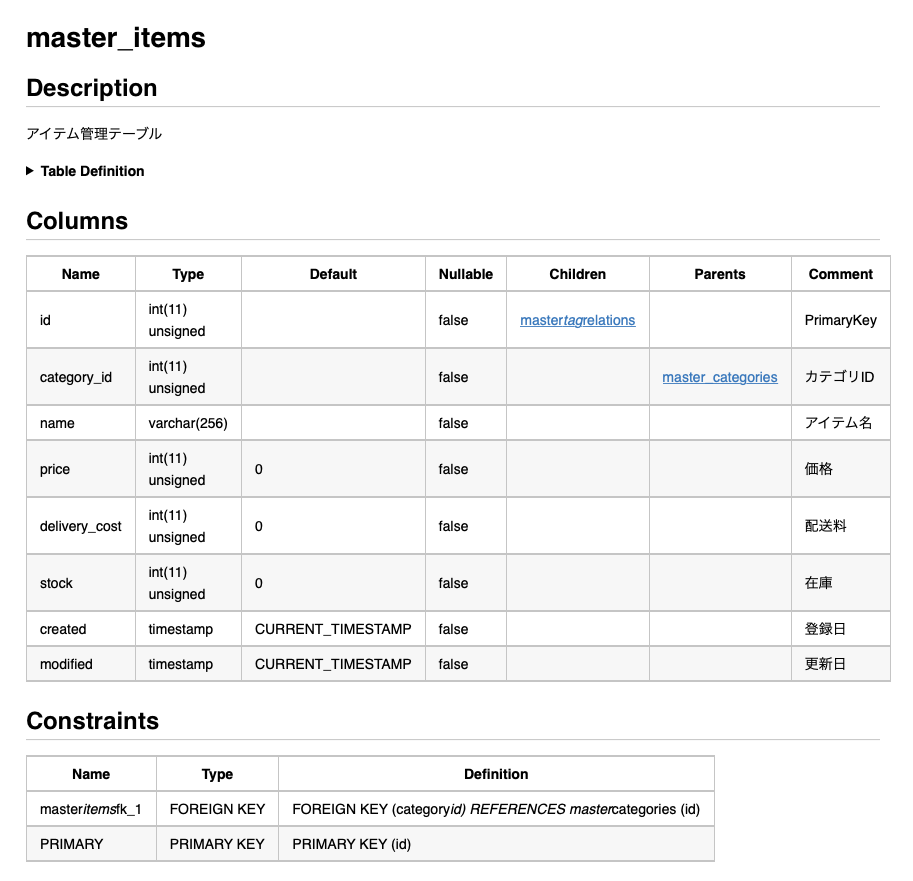Click the default 0 in stock row
The height and width of the screenshot is (881, 913).
tap(333, 583)
